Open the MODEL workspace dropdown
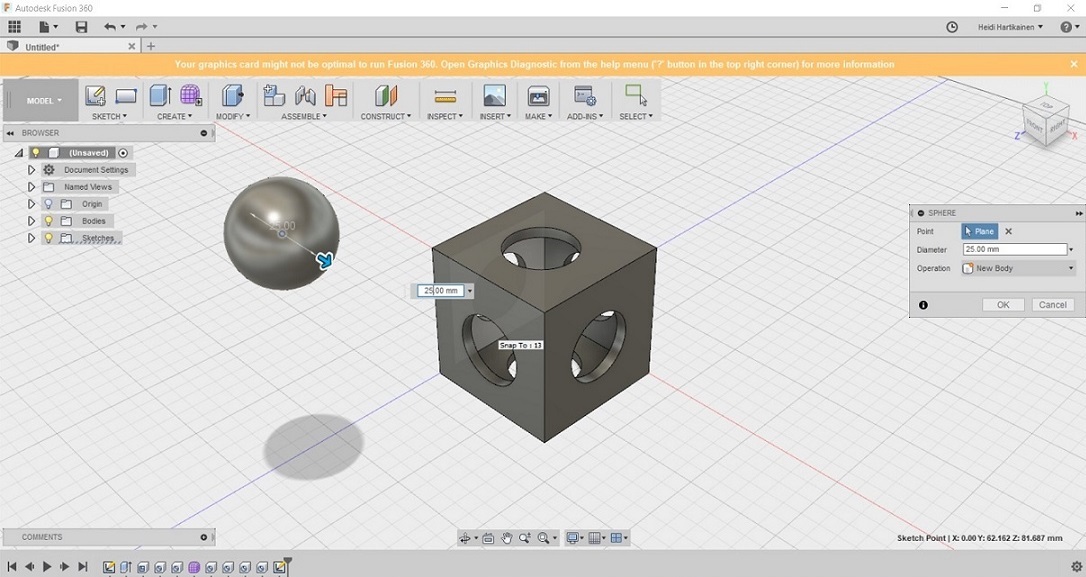1086x577 pixels. (x=40, y=100)
